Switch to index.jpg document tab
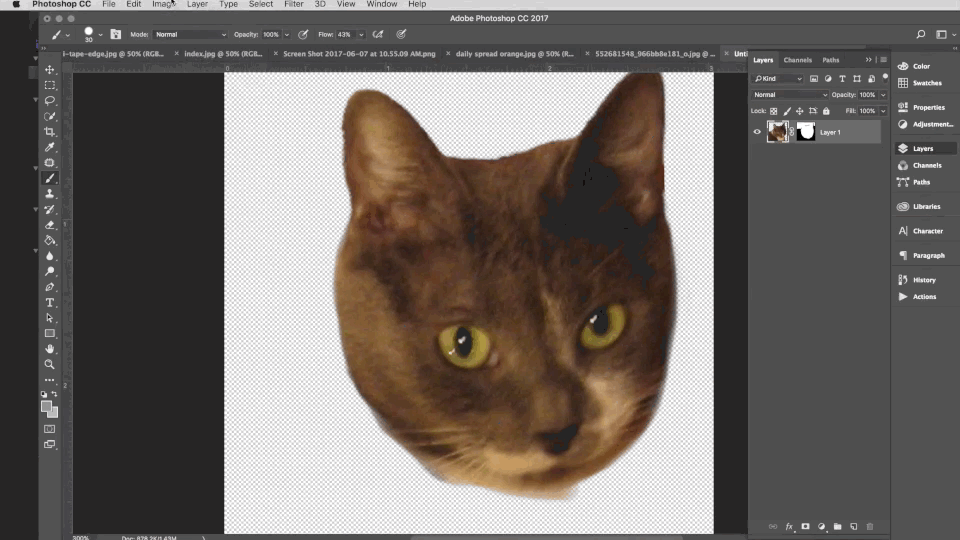The image size is (960, 540). pos(223,54)
